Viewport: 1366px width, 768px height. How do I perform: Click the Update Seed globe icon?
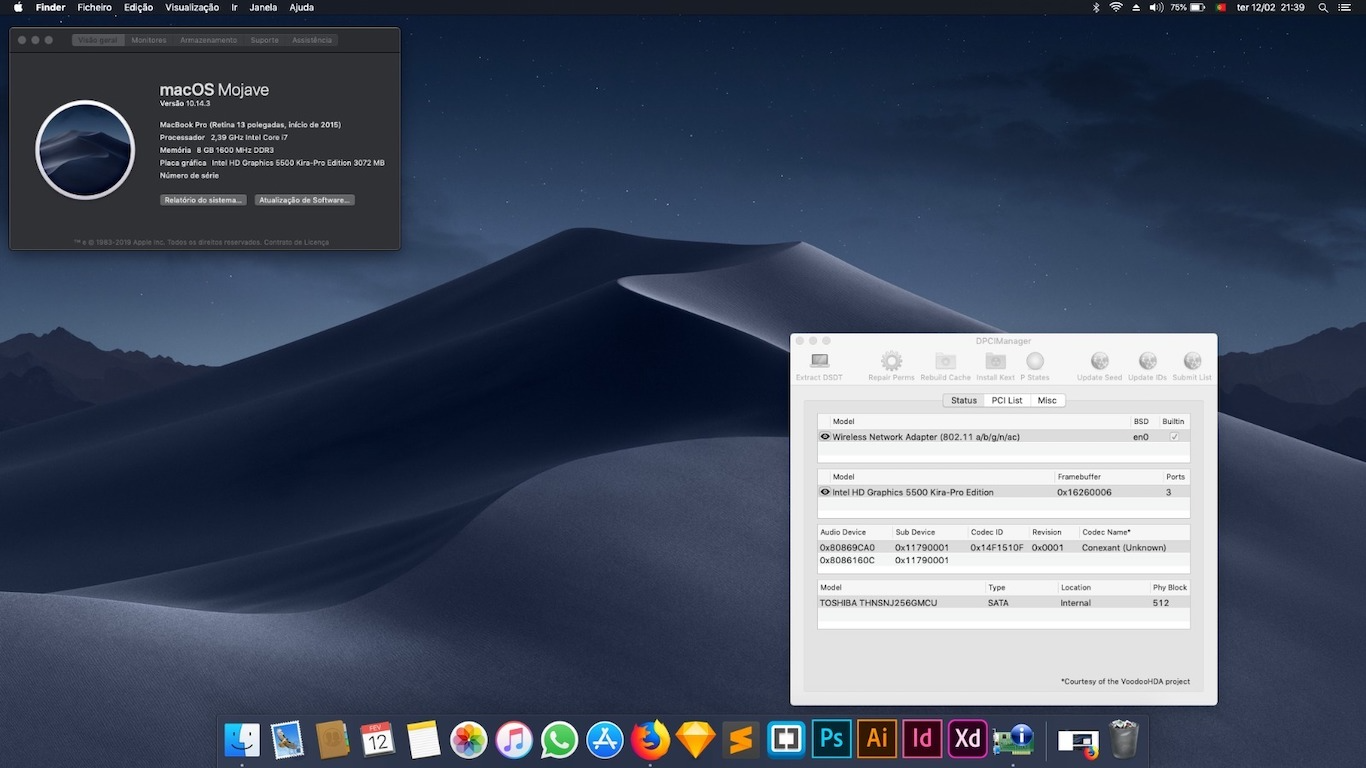pos(1098,361)
